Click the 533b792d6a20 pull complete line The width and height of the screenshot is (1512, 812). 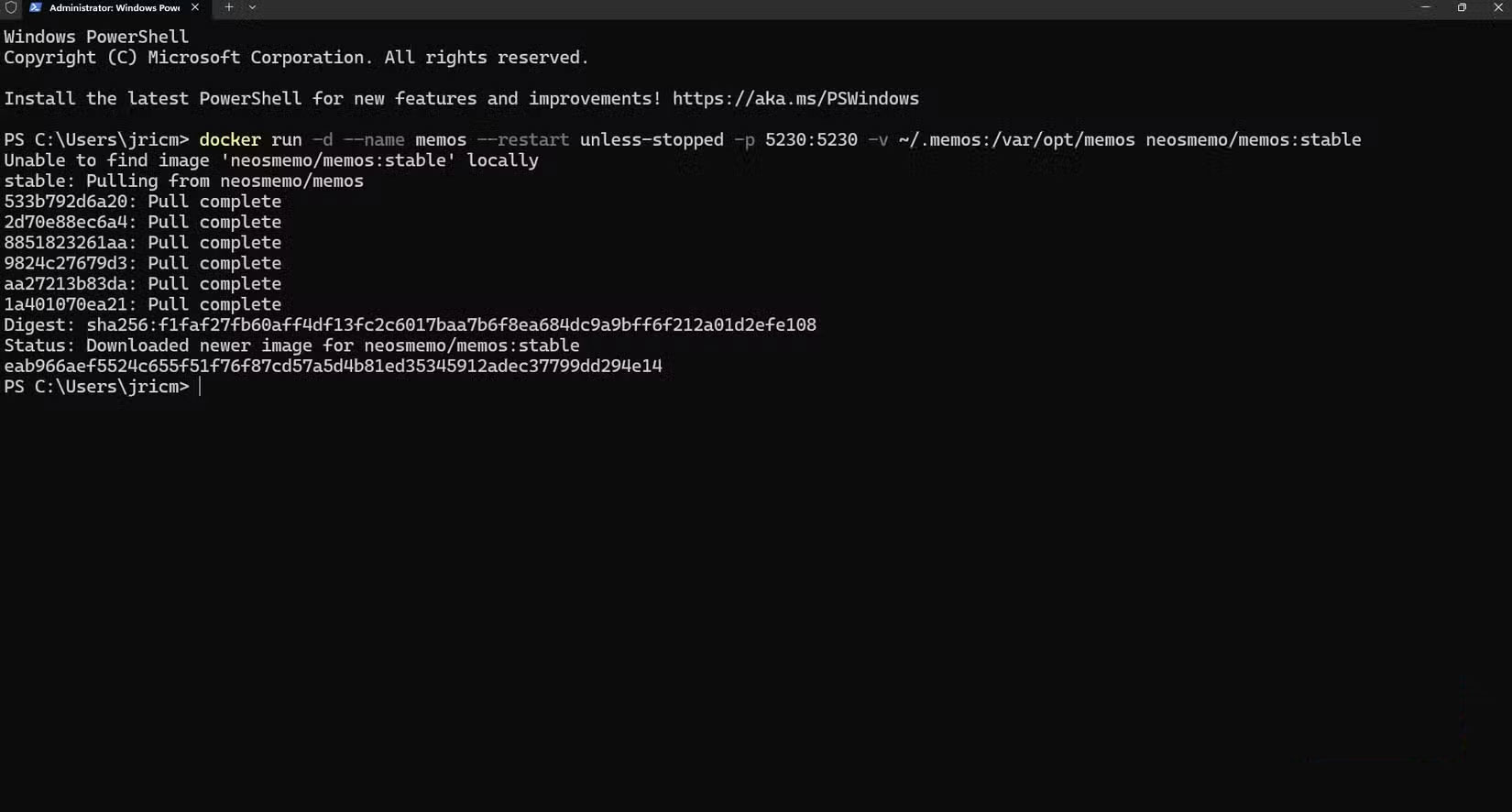142,202
